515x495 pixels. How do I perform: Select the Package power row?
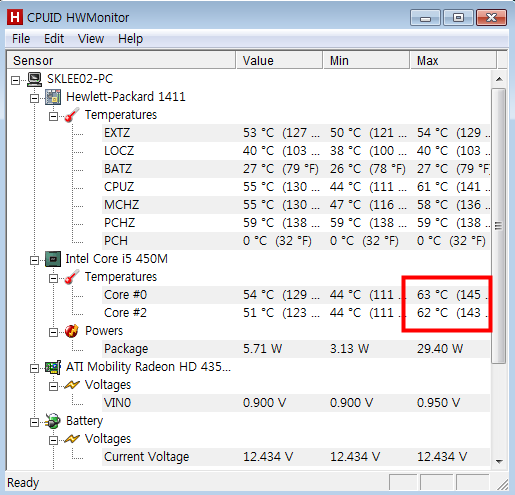296,349
